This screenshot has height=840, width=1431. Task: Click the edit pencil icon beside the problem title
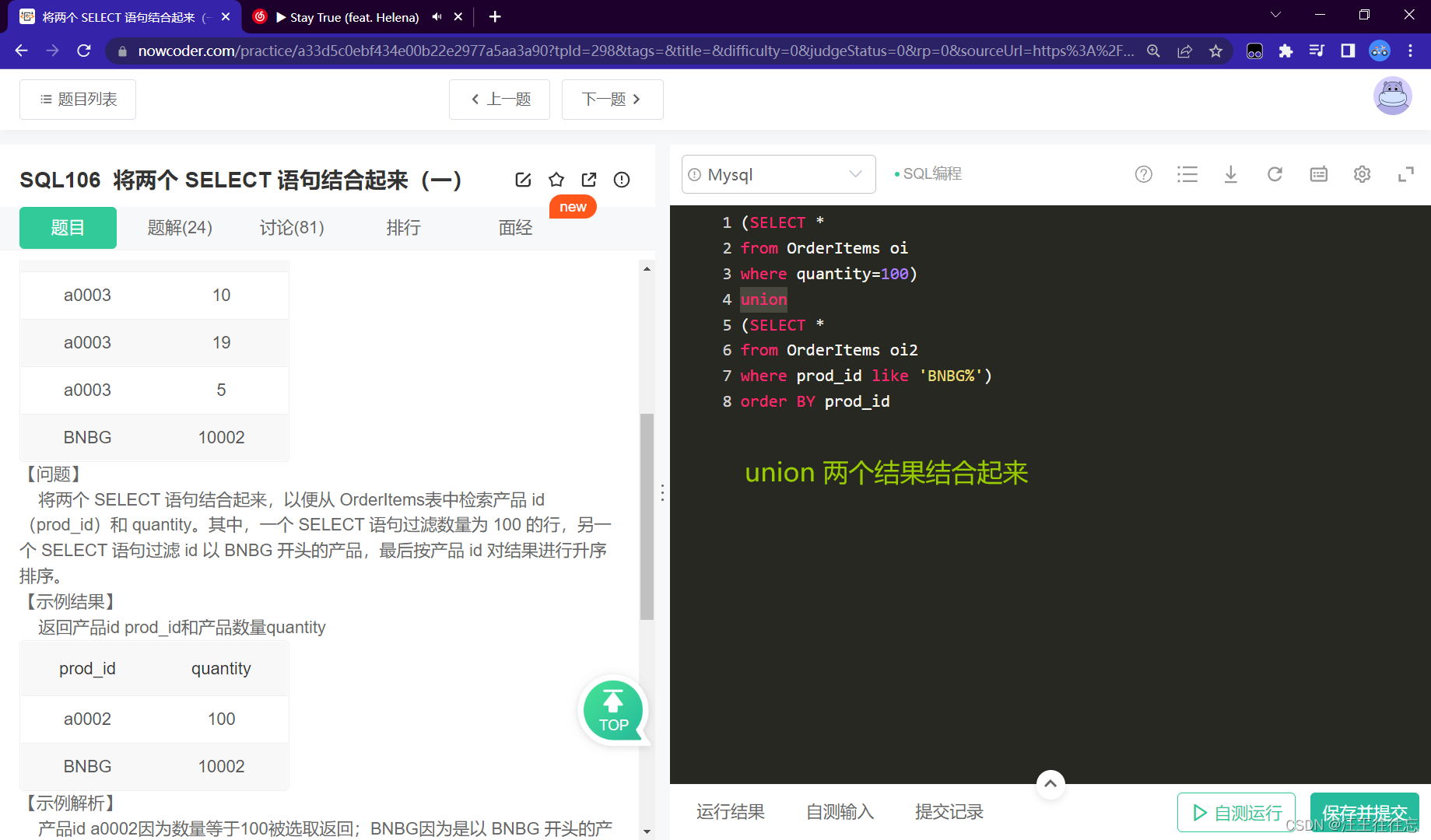pos(523,179)
